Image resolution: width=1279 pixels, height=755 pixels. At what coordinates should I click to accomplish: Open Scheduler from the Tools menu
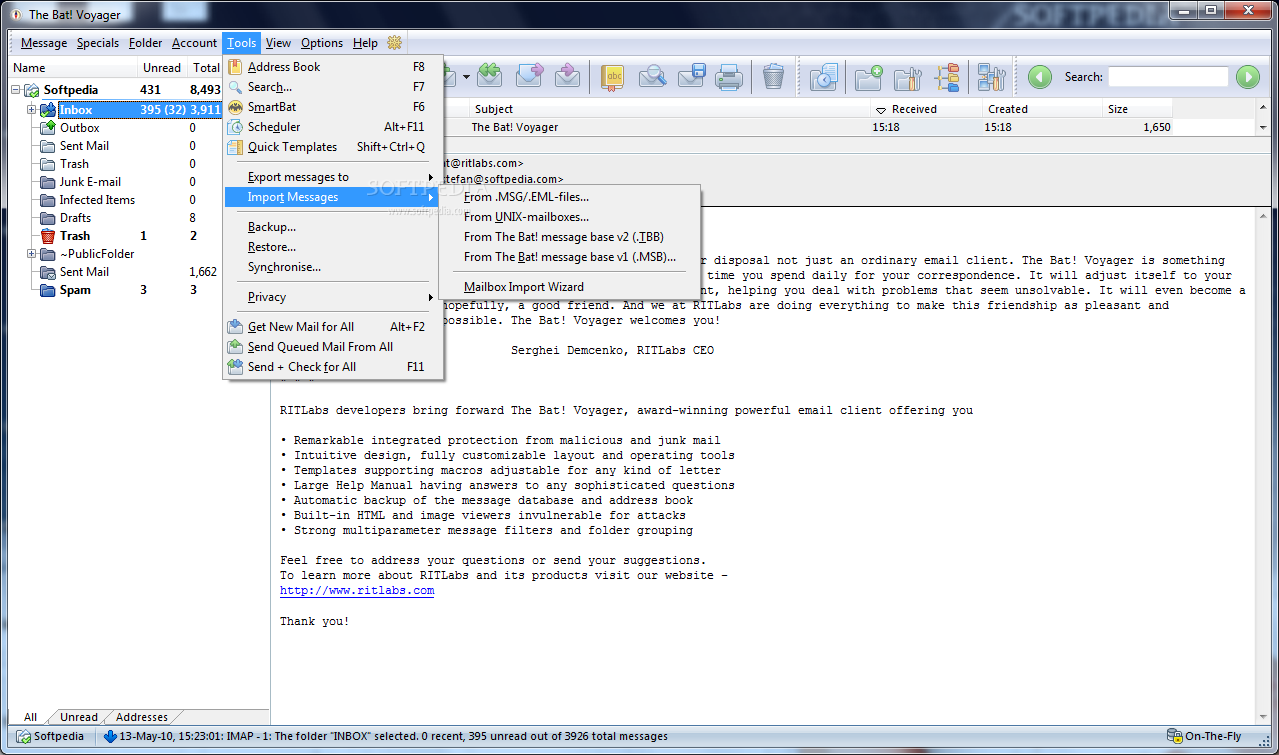pos(333,127)
